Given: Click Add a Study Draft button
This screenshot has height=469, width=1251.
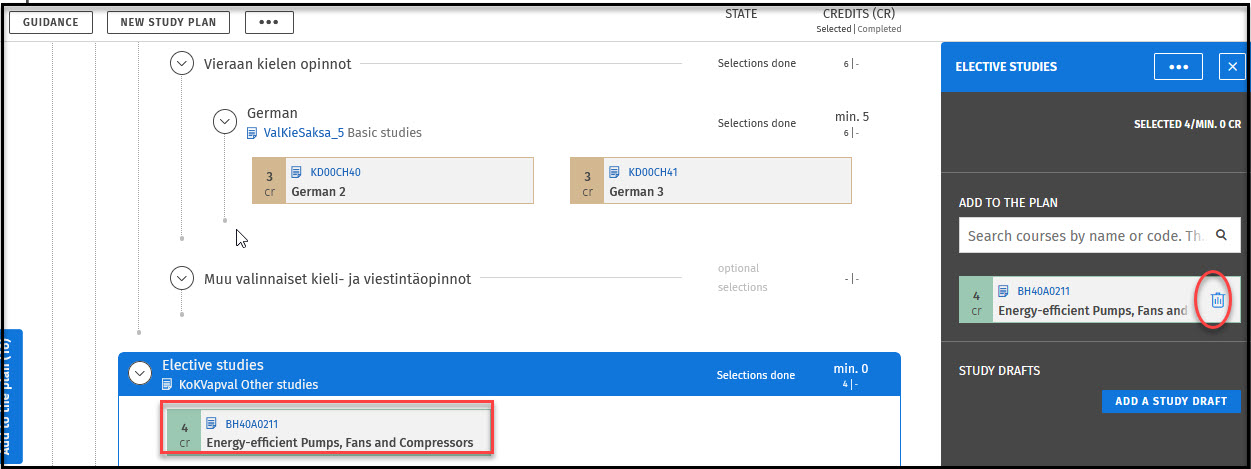Looking at the screenshot, I should (1170, 401).
